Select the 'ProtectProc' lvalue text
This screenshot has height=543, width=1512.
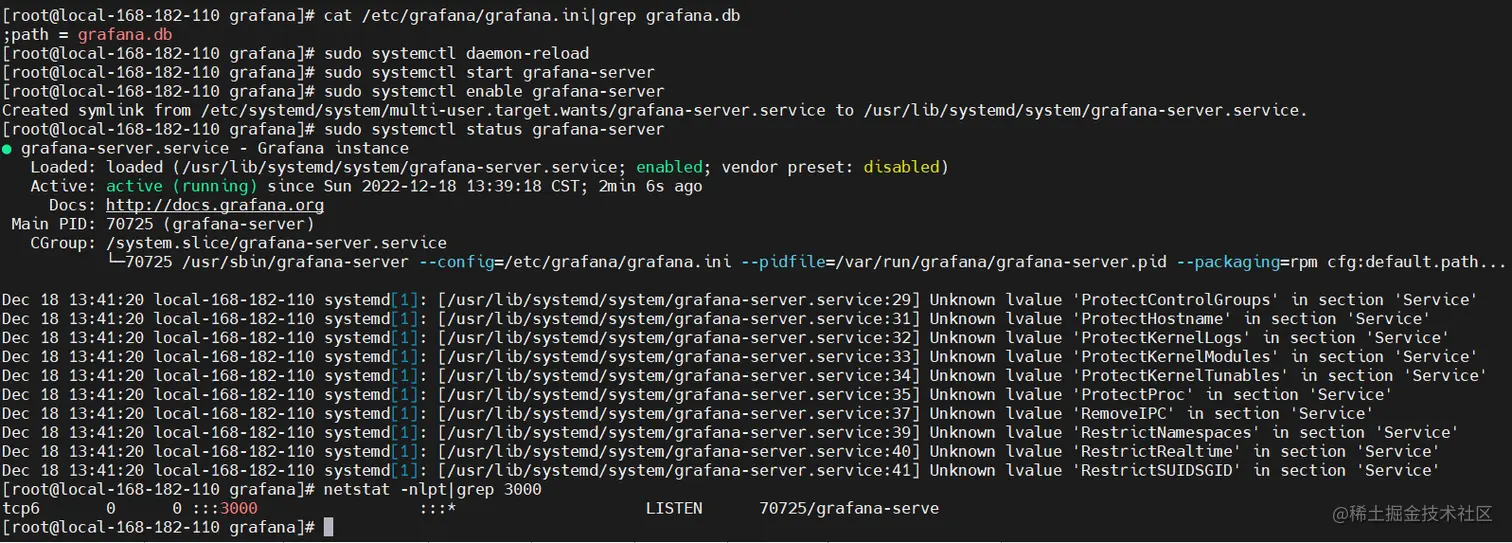[1133, 395]
